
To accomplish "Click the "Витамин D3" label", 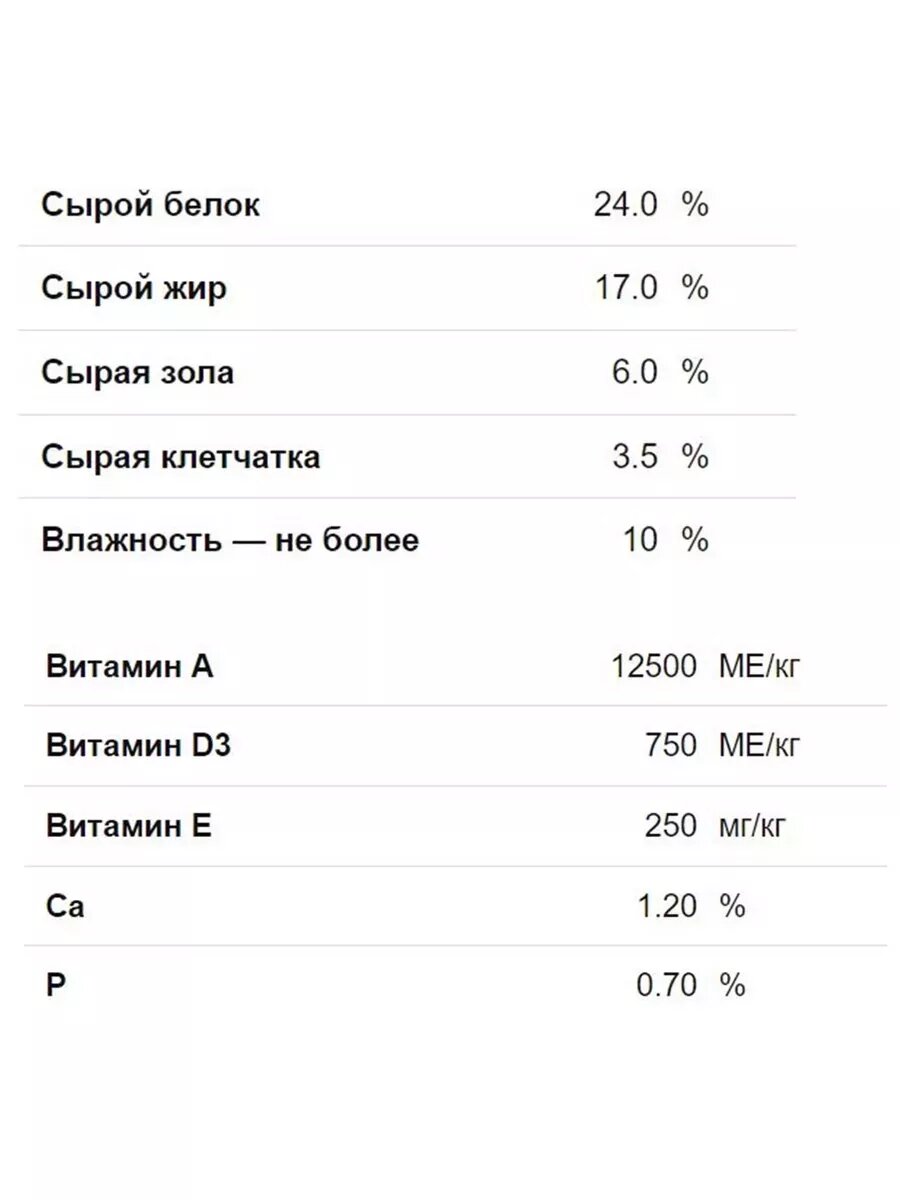I will coord(138,746).
